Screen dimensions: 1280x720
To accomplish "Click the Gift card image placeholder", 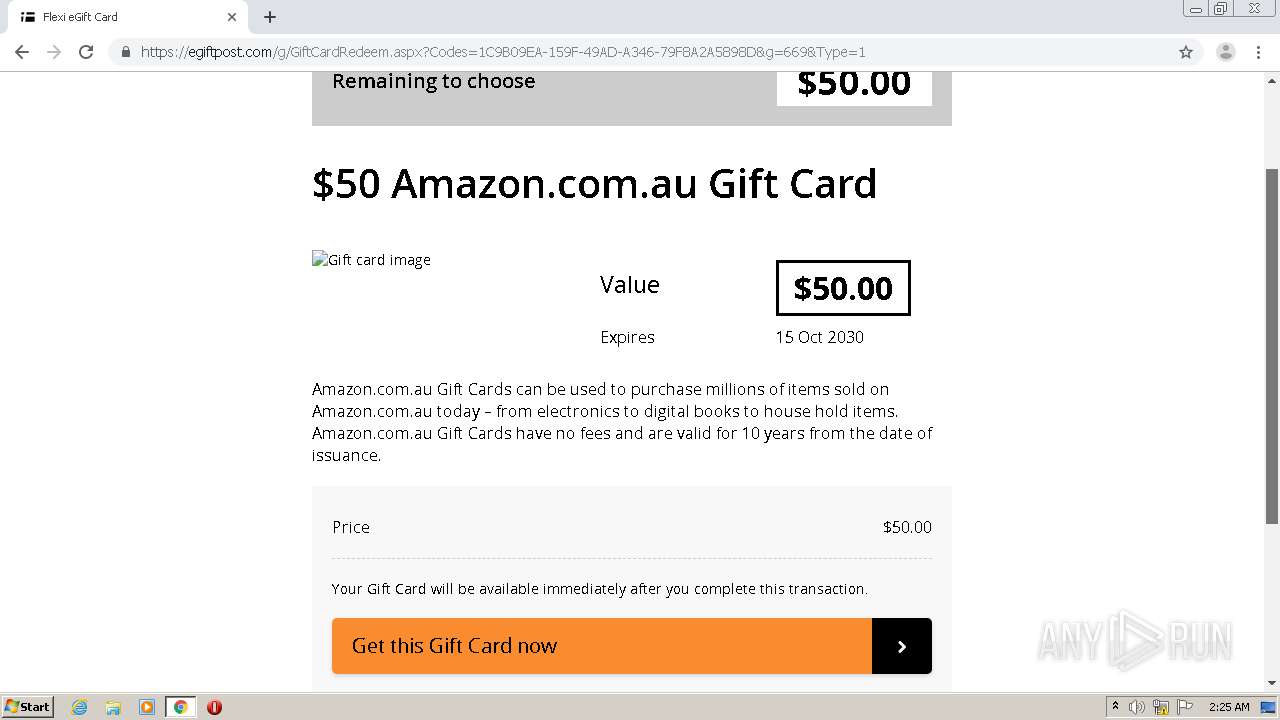I will point(372,260).
